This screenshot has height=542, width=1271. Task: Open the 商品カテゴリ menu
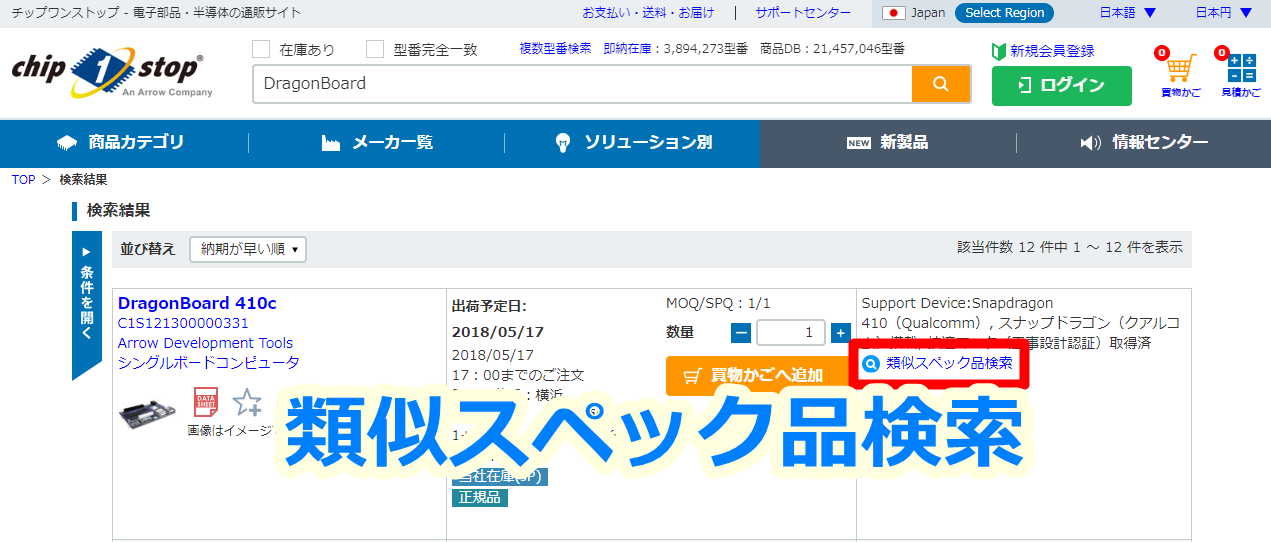pyautogui.click(x=121, y=143)
